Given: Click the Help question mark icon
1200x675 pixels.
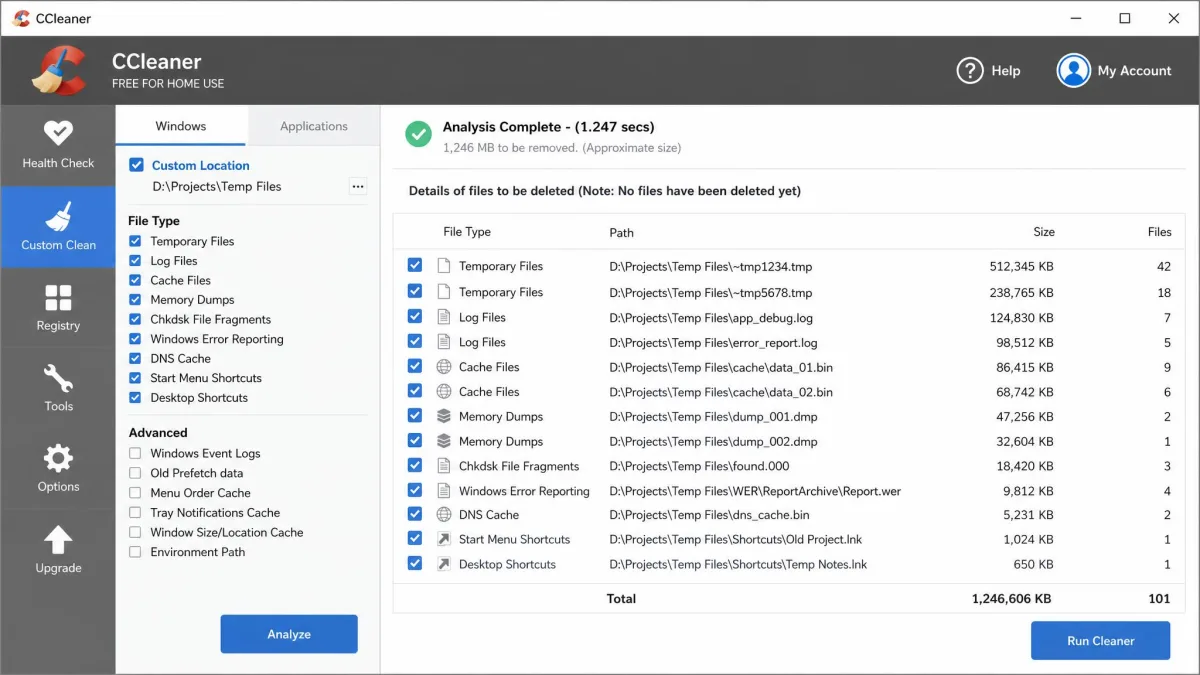Looking at the screenshot, I should coord(970,70).
